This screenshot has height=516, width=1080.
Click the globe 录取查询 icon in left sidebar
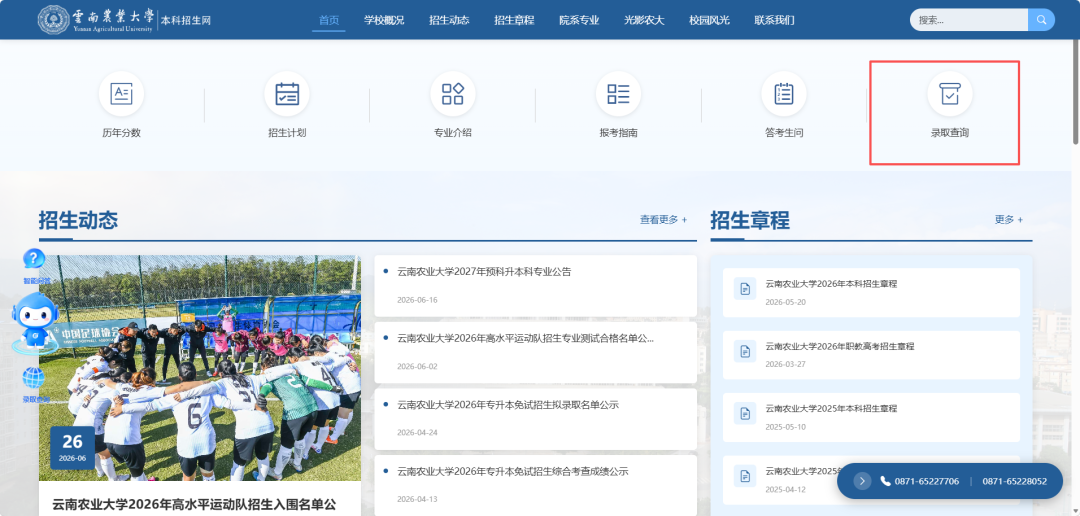coord(34,378)
